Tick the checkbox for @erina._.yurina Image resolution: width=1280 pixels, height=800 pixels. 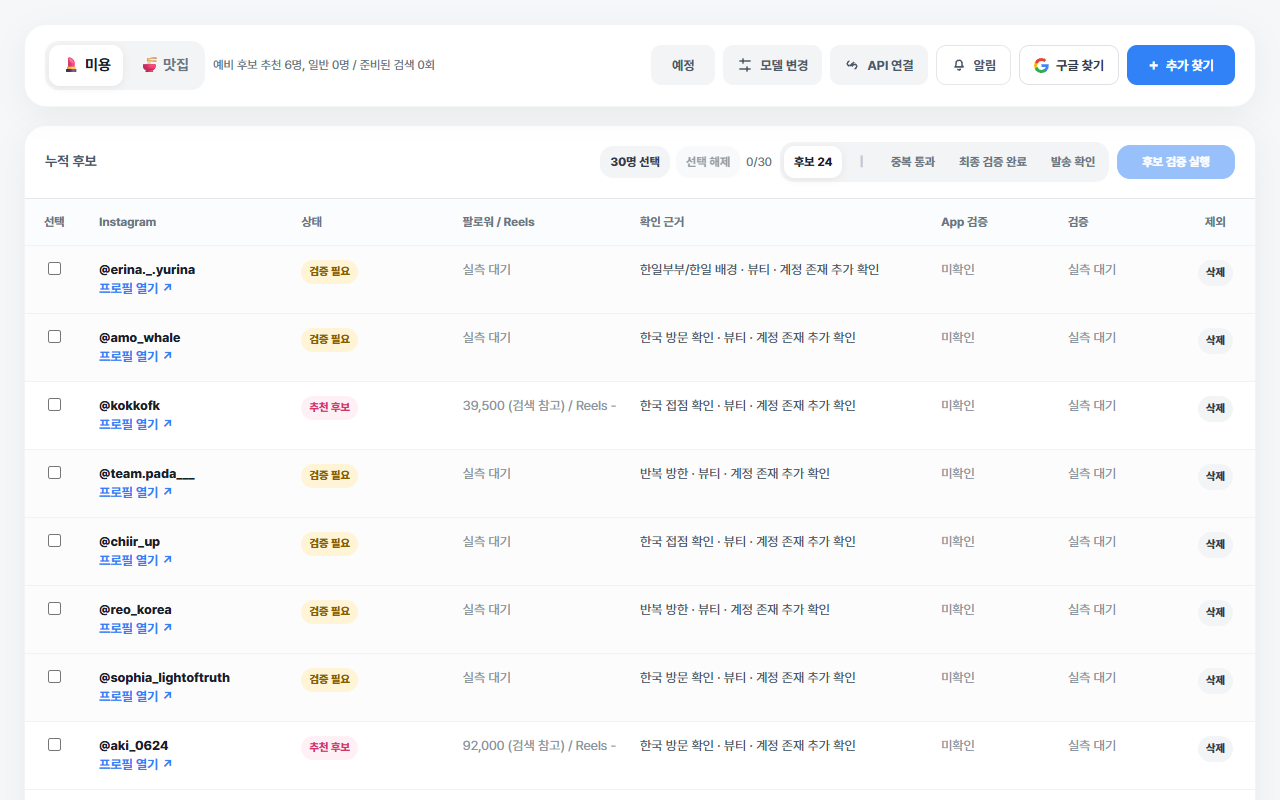pyautogui.click(x=55, y=268)
